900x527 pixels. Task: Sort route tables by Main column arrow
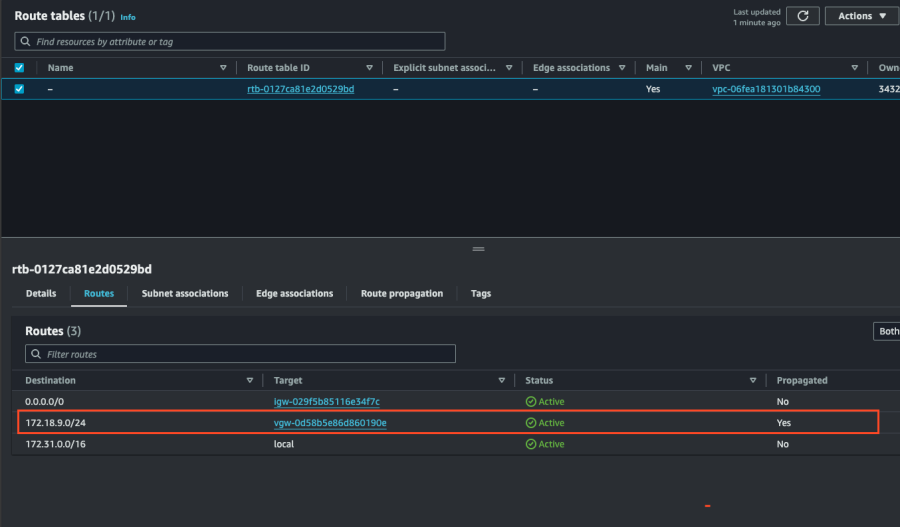click(x=689, y=68)
